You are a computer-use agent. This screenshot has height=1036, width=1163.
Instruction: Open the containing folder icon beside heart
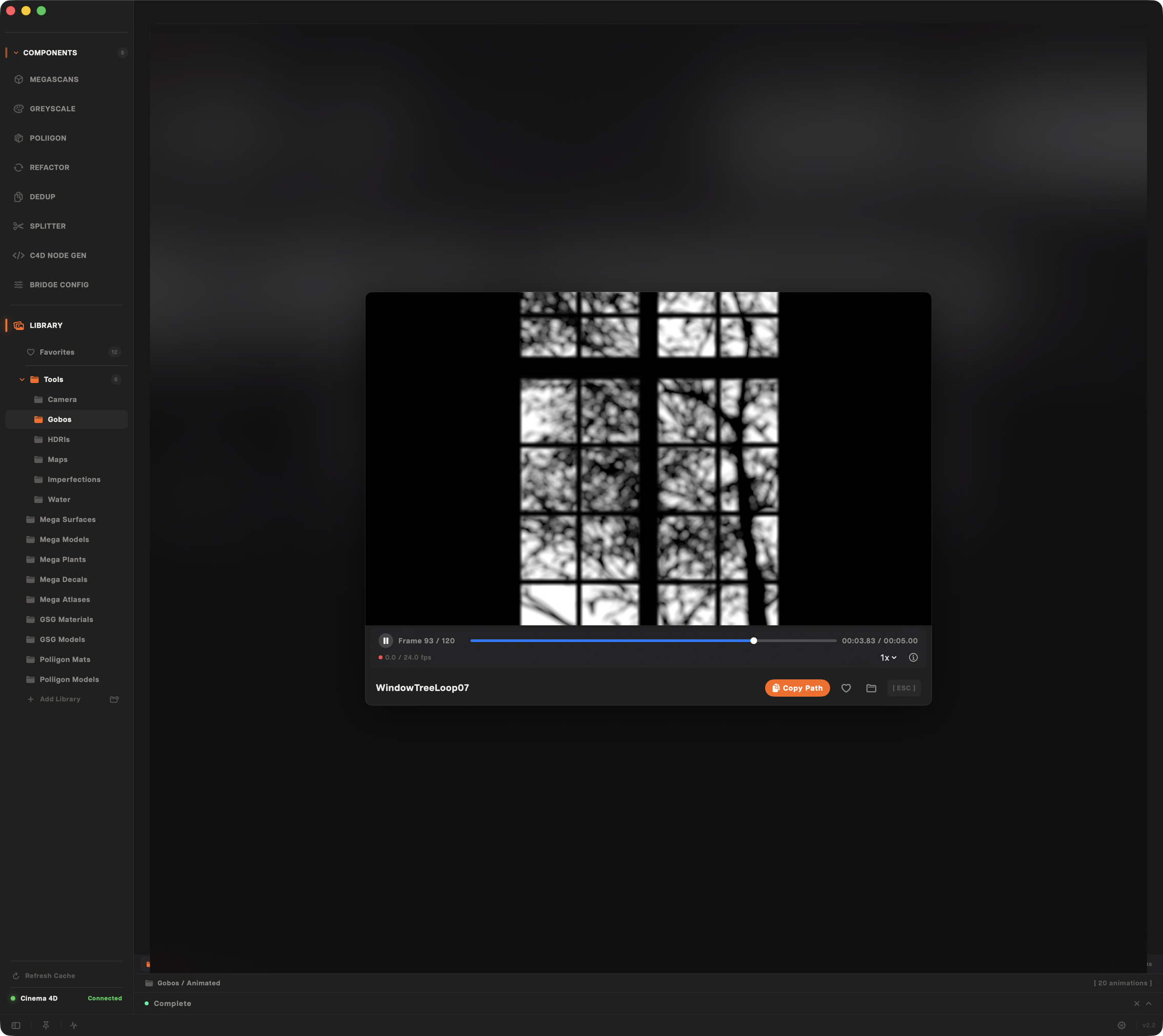click(x=871, y=688)
